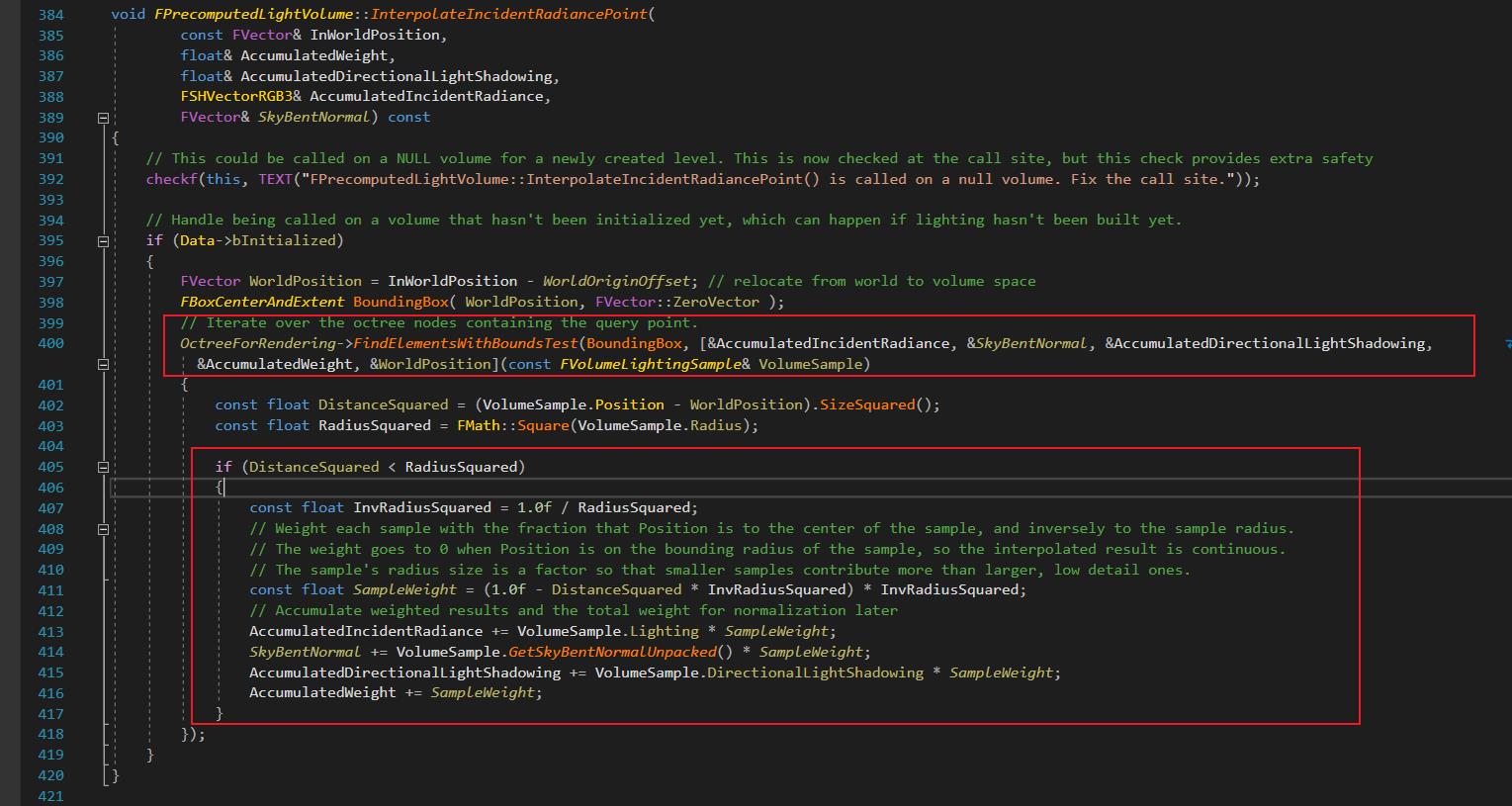Click 'bInitialized' in the if condition
Image resolution: width=1512 pixels, height=806 pixels.
pos(285,240)
